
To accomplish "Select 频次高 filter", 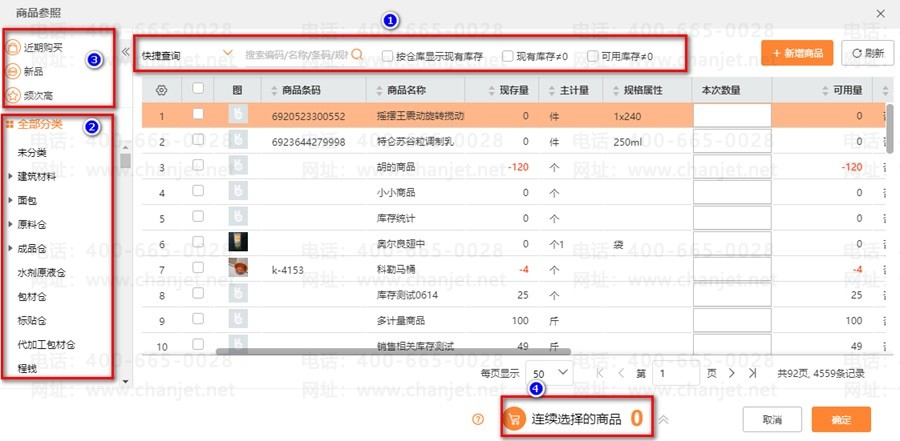I will pyautogui.click(x=38, y=95).
